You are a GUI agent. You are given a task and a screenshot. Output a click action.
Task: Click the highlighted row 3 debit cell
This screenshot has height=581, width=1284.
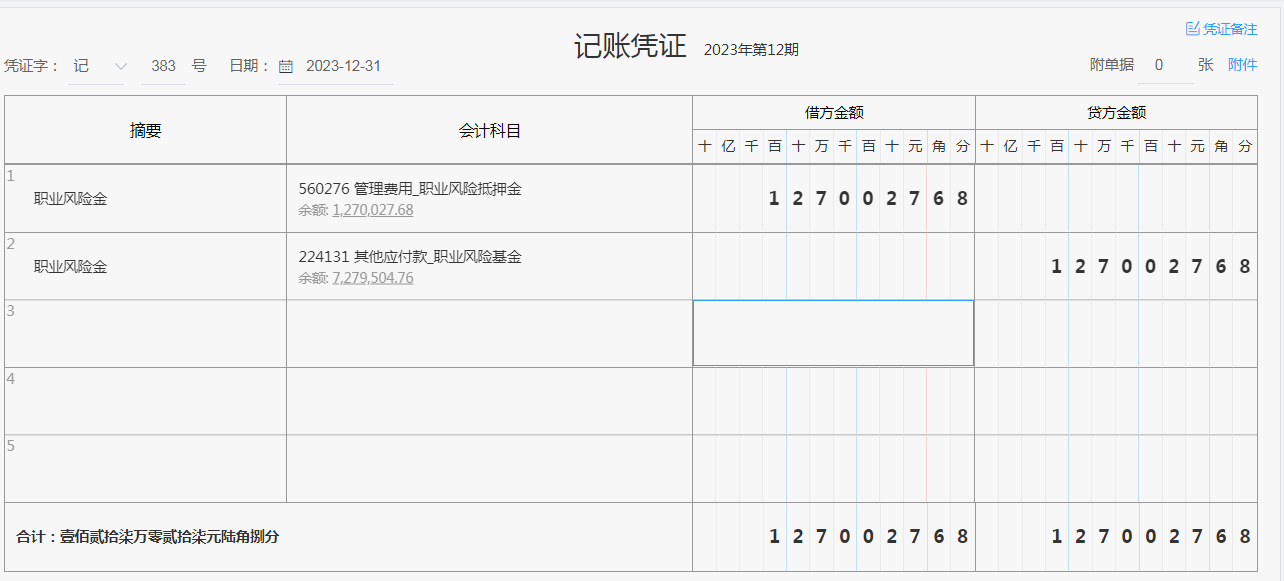(x=833, y=333)
